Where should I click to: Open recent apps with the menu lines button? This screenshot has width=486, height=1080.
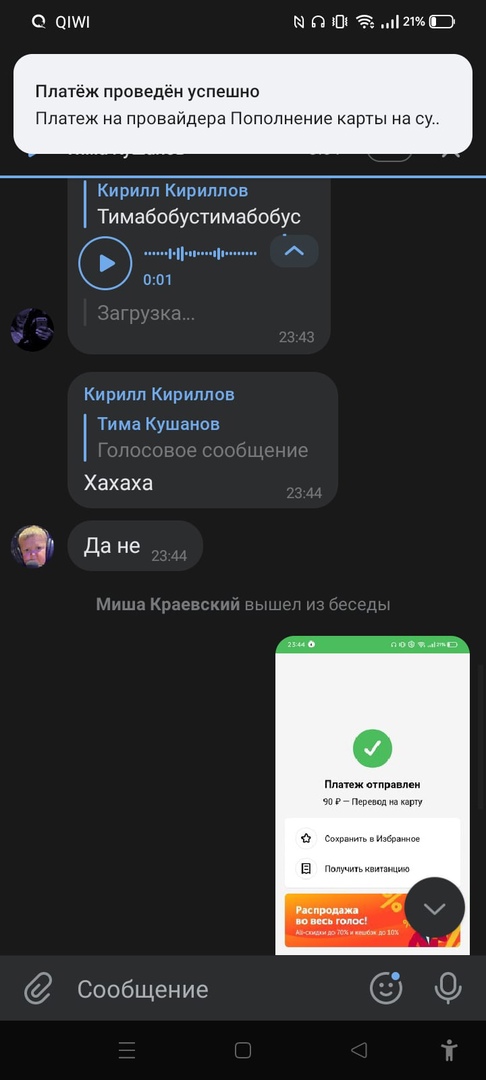(127, 1050)
